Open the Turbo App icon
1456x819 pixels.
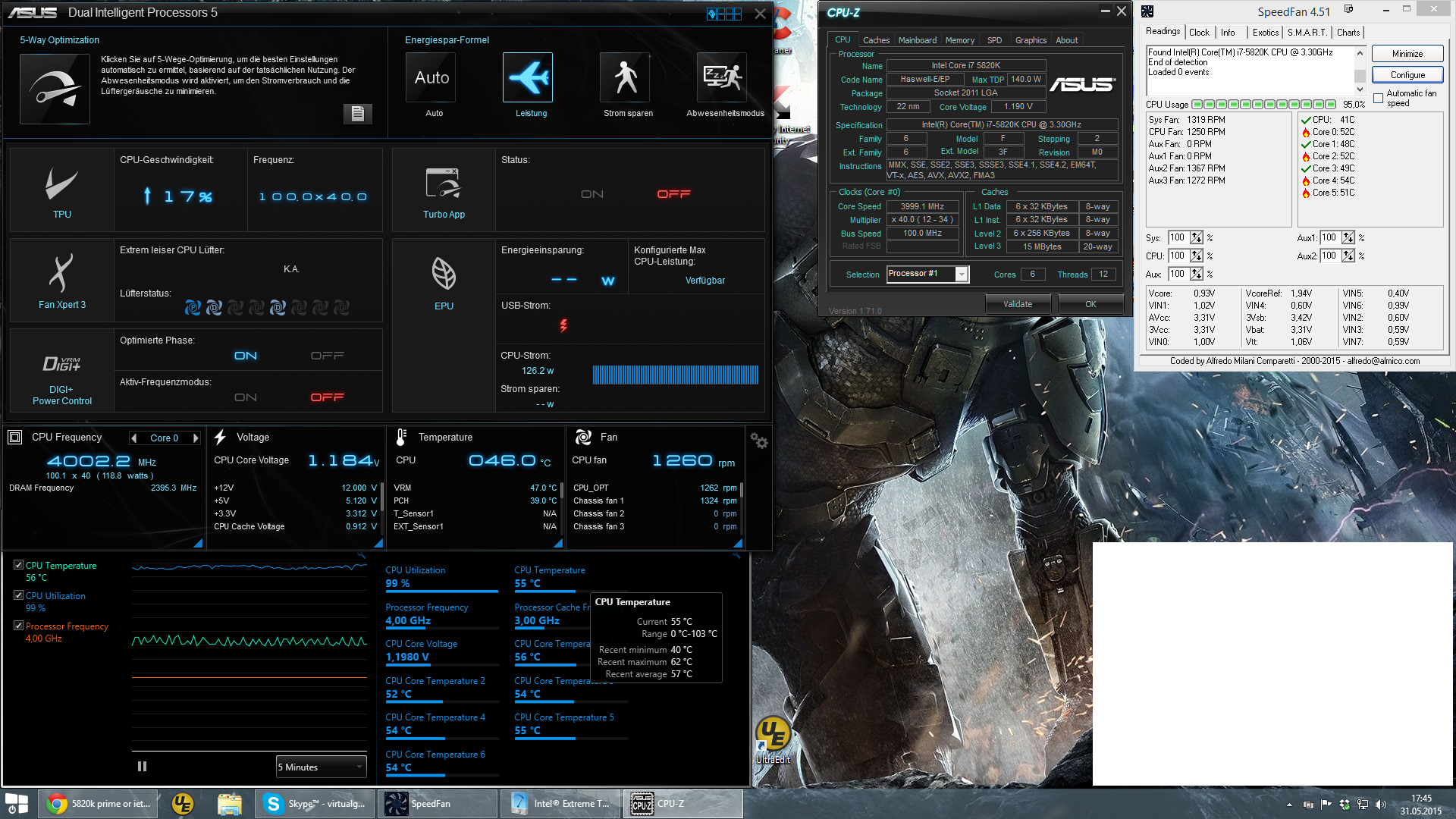(444, 184)
